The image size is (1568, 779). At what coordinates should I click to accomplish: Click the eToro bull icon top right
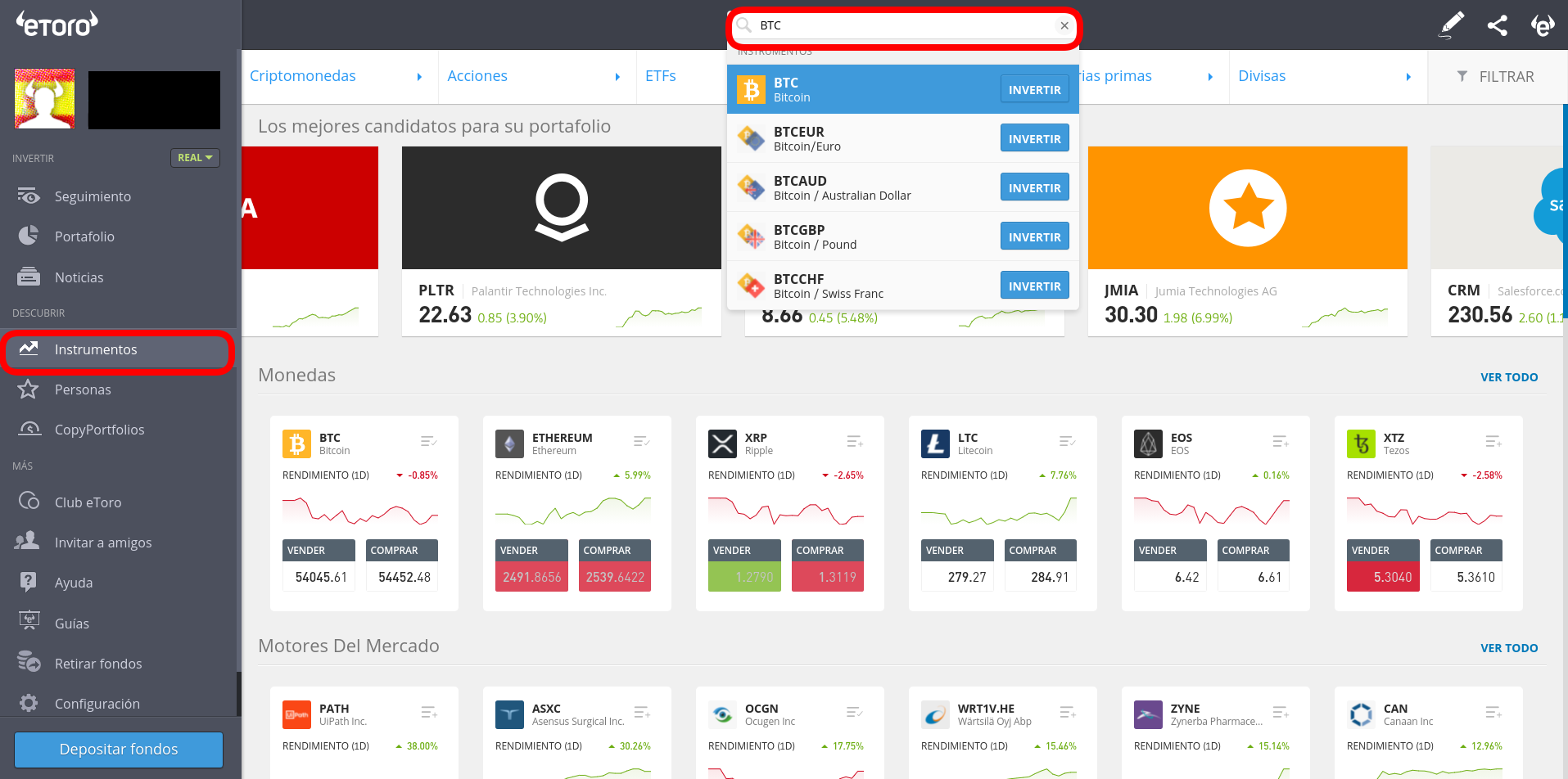[1543, 25]
